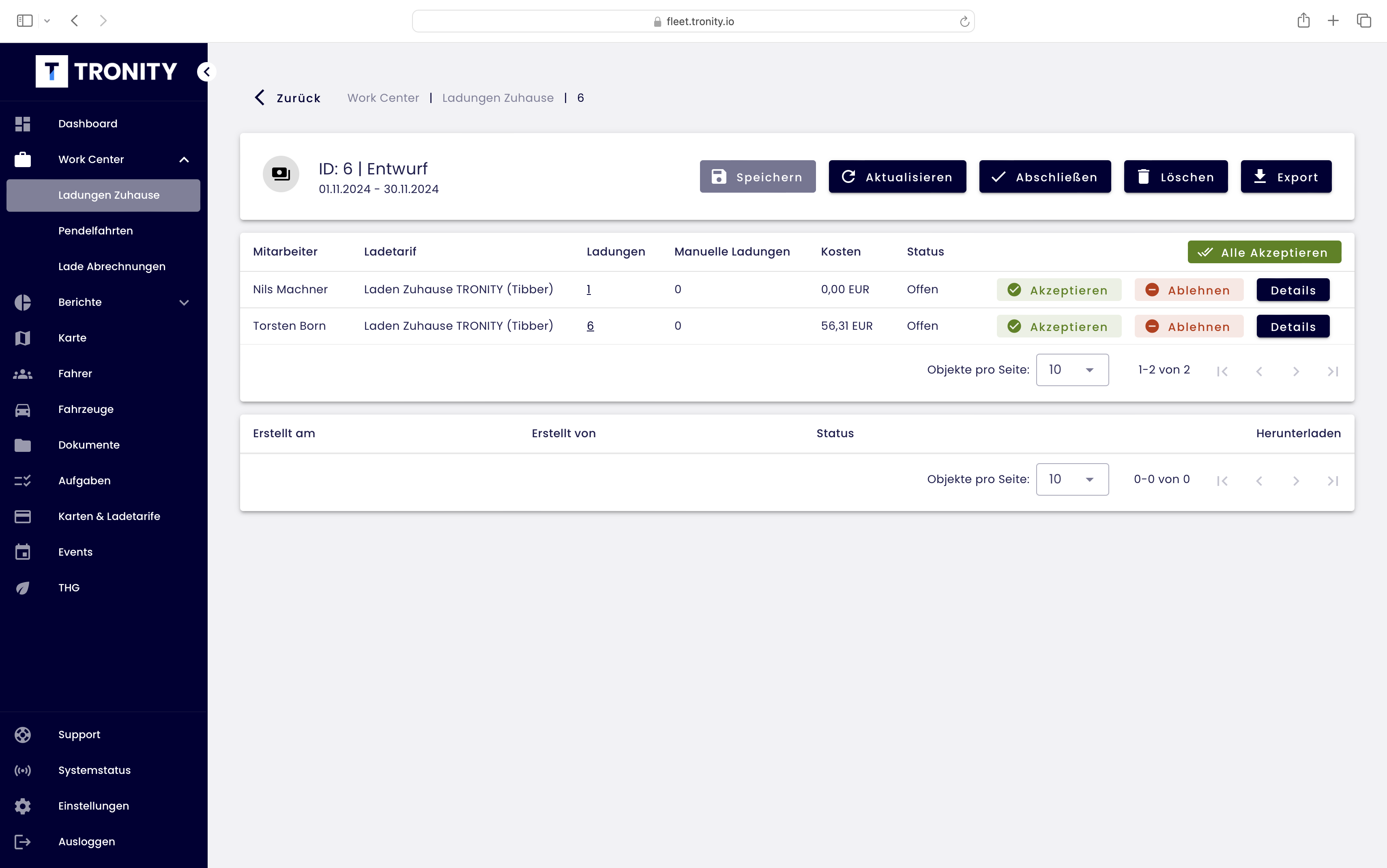
Task: Open the Ladungen link for Torsten Born
Action: click(x=590, y=326)
